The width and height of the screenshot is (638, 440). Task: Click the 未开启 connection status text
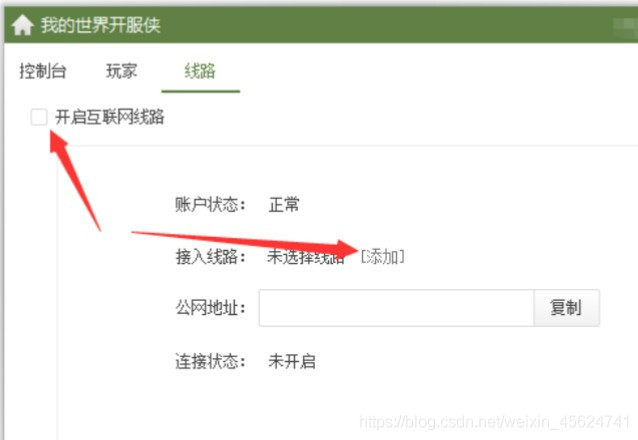292,361
